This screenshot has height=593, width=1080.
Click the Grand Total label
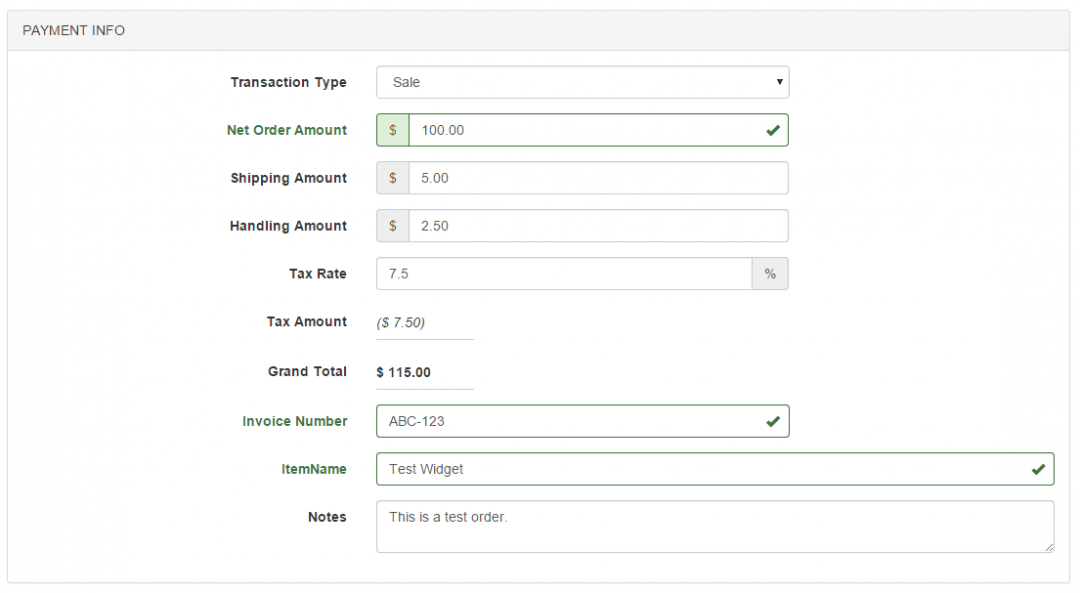307,371
